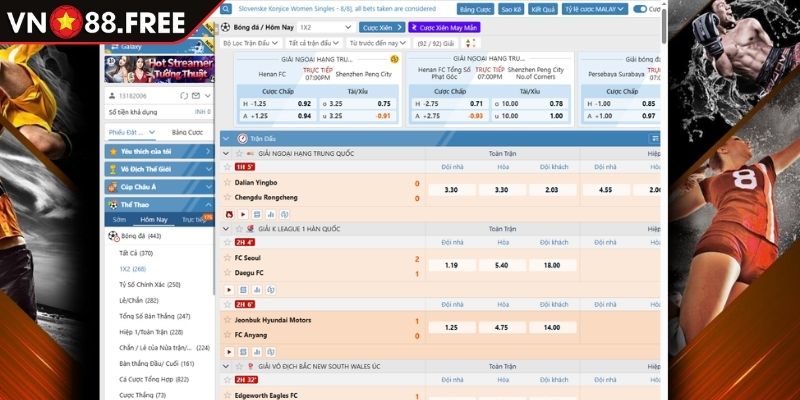The width and height of the screenshot is (800, 400).
Task: Click the soccer ball icon next to Bóng đá (443)
Action: (112, 236)
